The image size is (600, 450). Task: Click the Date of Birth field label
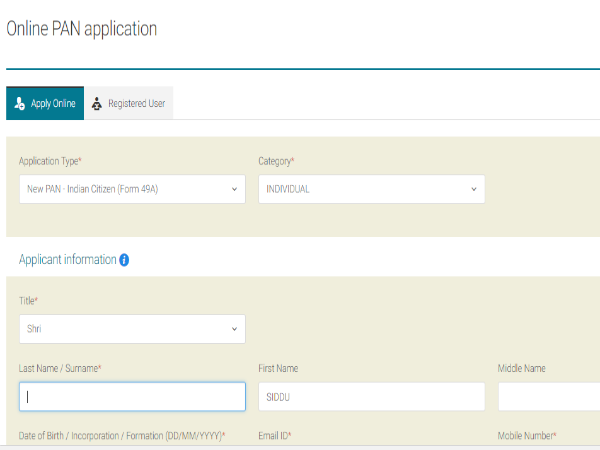(122, 436)
